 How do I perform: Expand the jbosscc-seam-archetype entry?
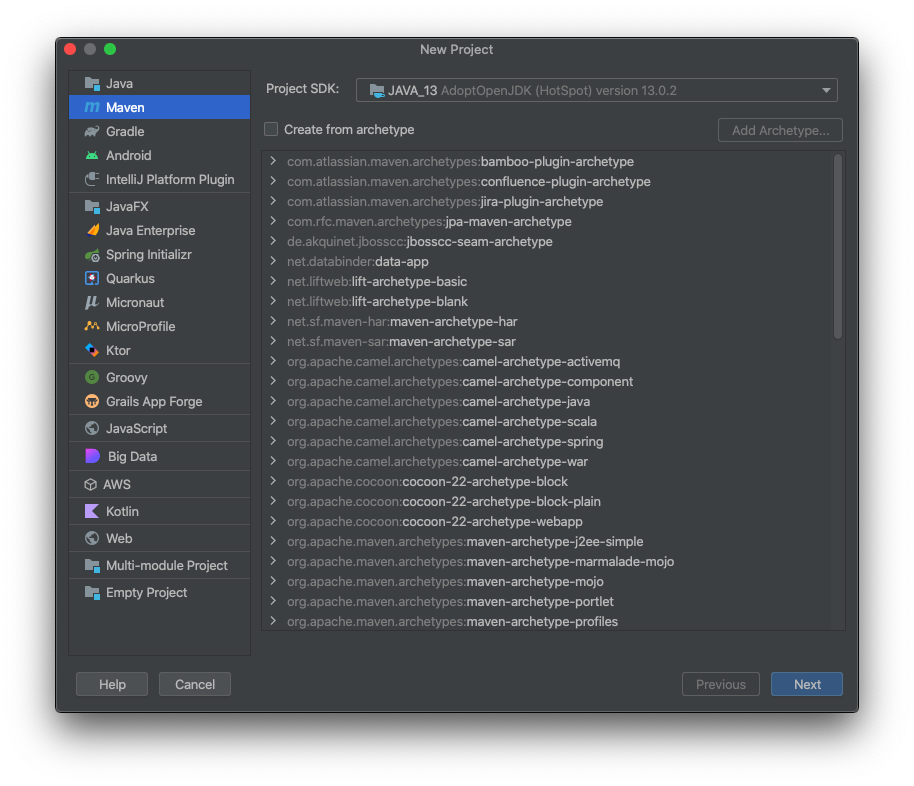(x=273, y=241)
